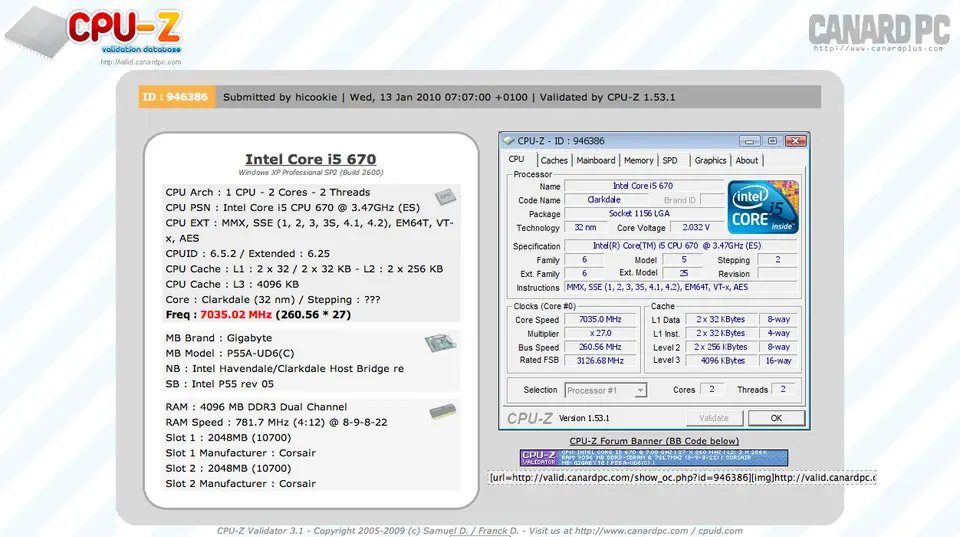Click the Intel Core i5 inside badge
This screenshot has height=537, width=960.
763,206
